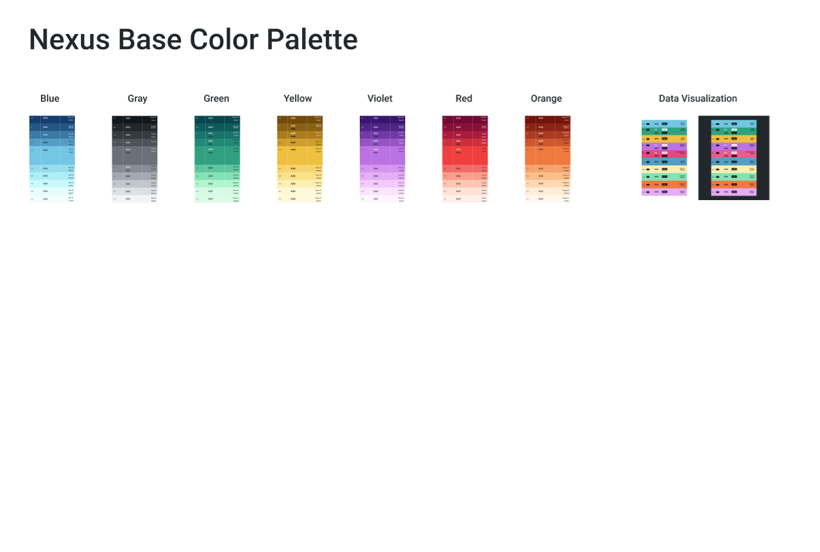Select the Violet palette swatch strip
The image size is (820, 552).
[x=382, y=160]
